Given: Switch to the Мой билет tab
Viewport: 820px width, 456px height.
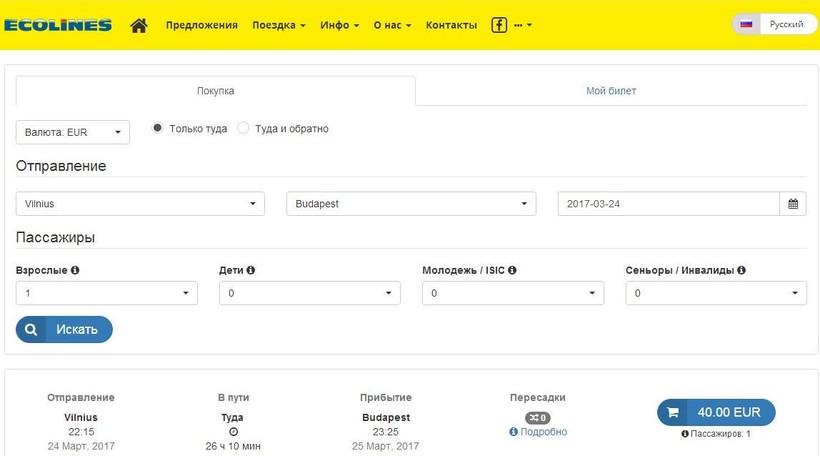Looking at the screenshot, I should click(x=611, y=91).
